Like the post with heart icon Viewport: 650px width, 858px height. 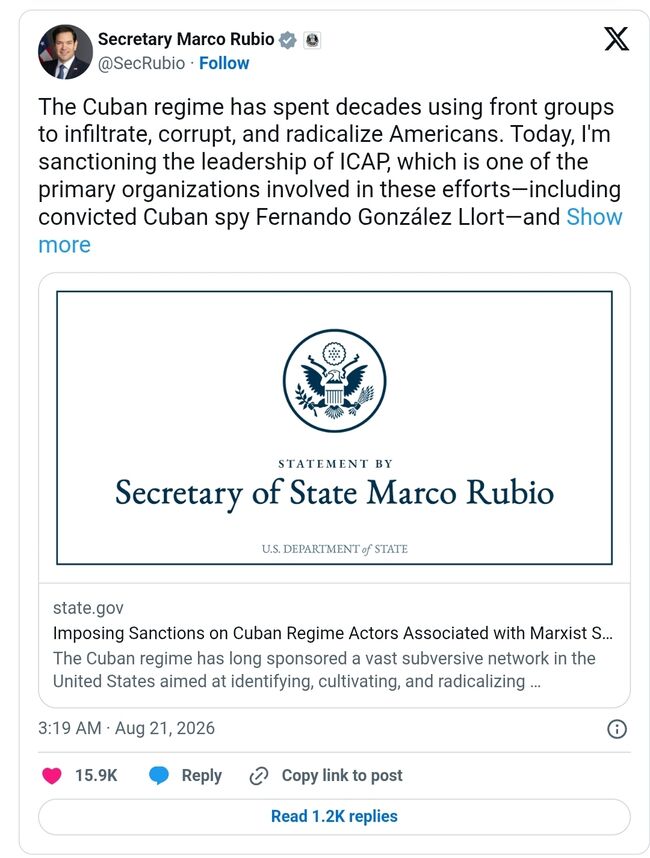[52, 775]
